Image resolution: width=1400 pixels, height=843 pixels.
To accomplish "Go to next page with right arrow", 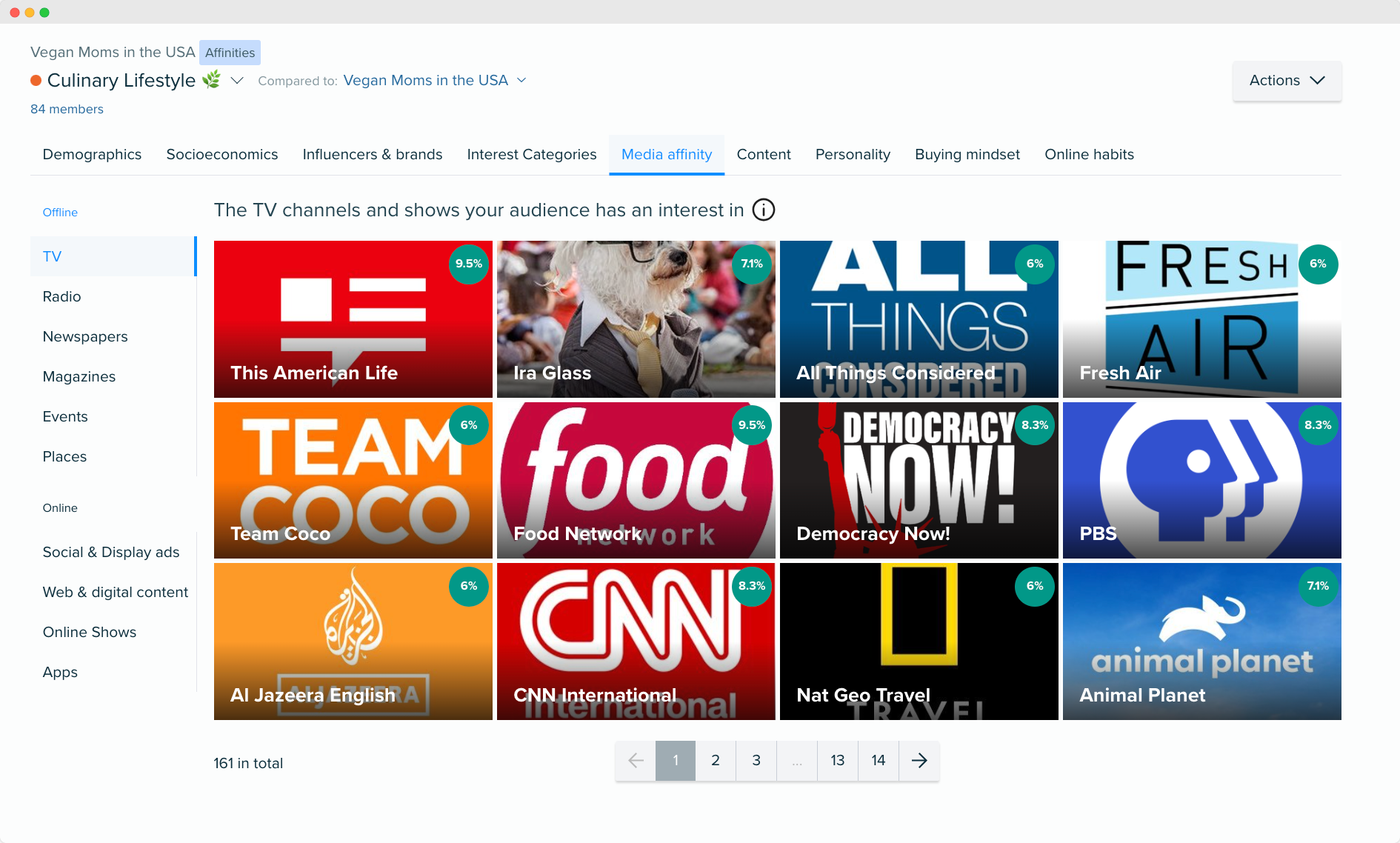I will (919, 761).
